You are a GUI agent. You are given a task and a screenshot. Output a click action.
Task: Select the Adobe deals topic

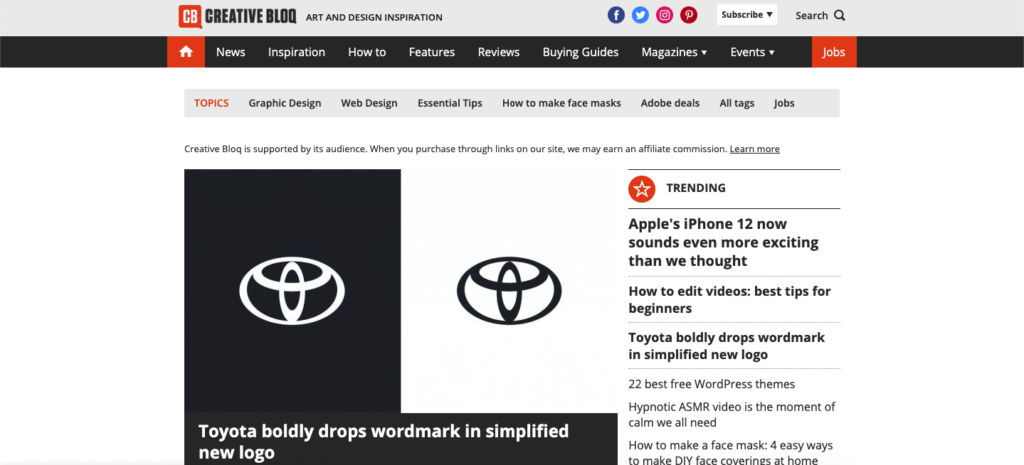(670, 103)
